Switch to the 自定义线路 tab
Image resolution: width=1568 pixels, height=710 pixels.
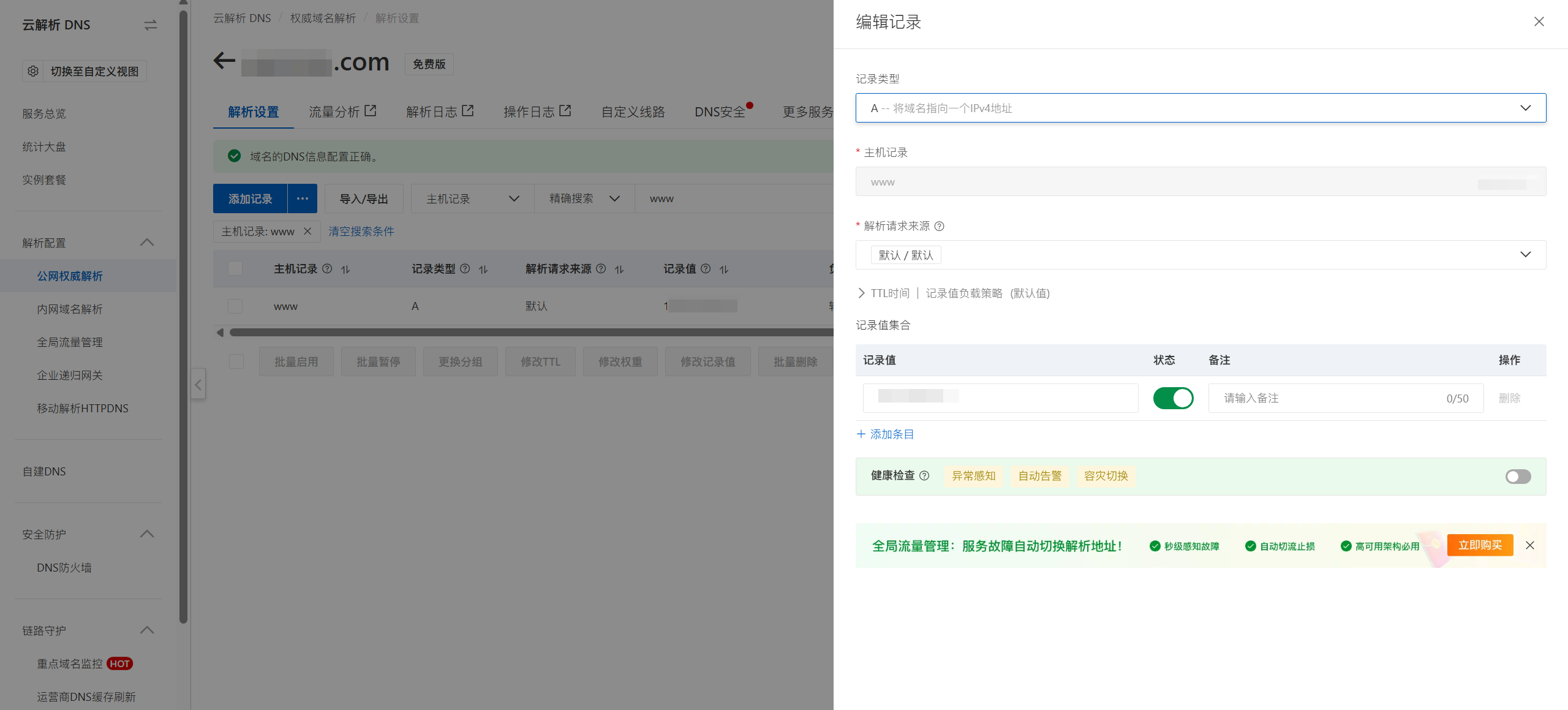[633, 112]
